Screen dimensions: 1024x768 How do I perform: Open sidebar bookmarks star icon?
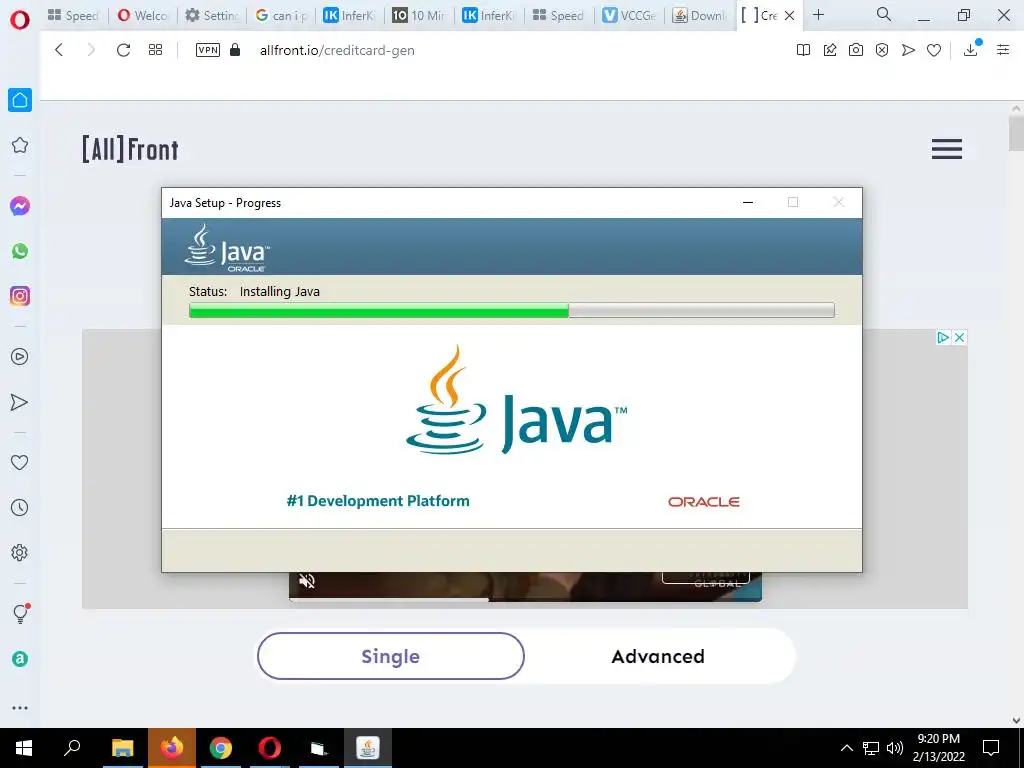tap(20, 145)
